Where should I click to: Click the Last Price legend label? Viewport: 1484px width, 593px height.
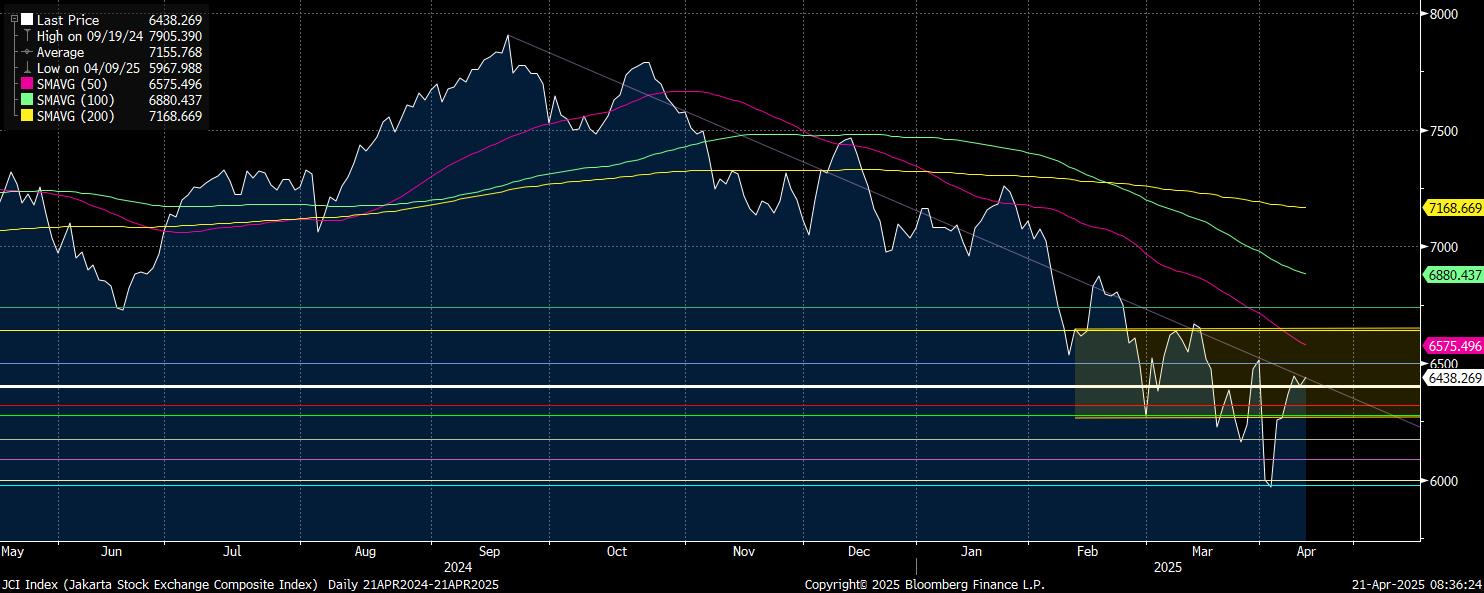tap(67, 20)
